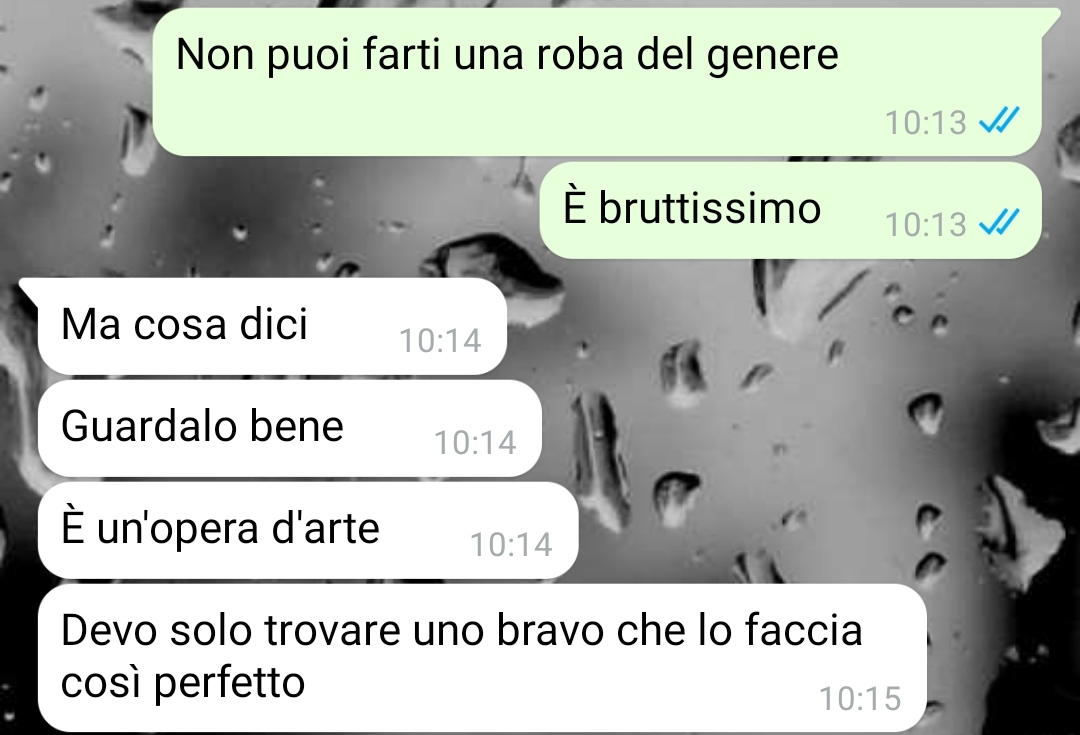Image resolution: width=1080 pixels, height=735 pixels.
Task: Click the tail corner of the top green bubble
Action: pyautogui.click(x=1051, y=21)
